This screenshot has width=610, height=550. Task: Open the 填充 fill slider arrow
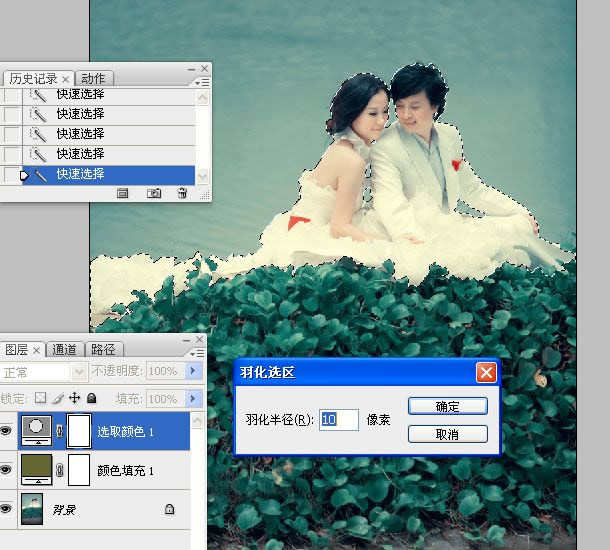[x=194, y=398]
